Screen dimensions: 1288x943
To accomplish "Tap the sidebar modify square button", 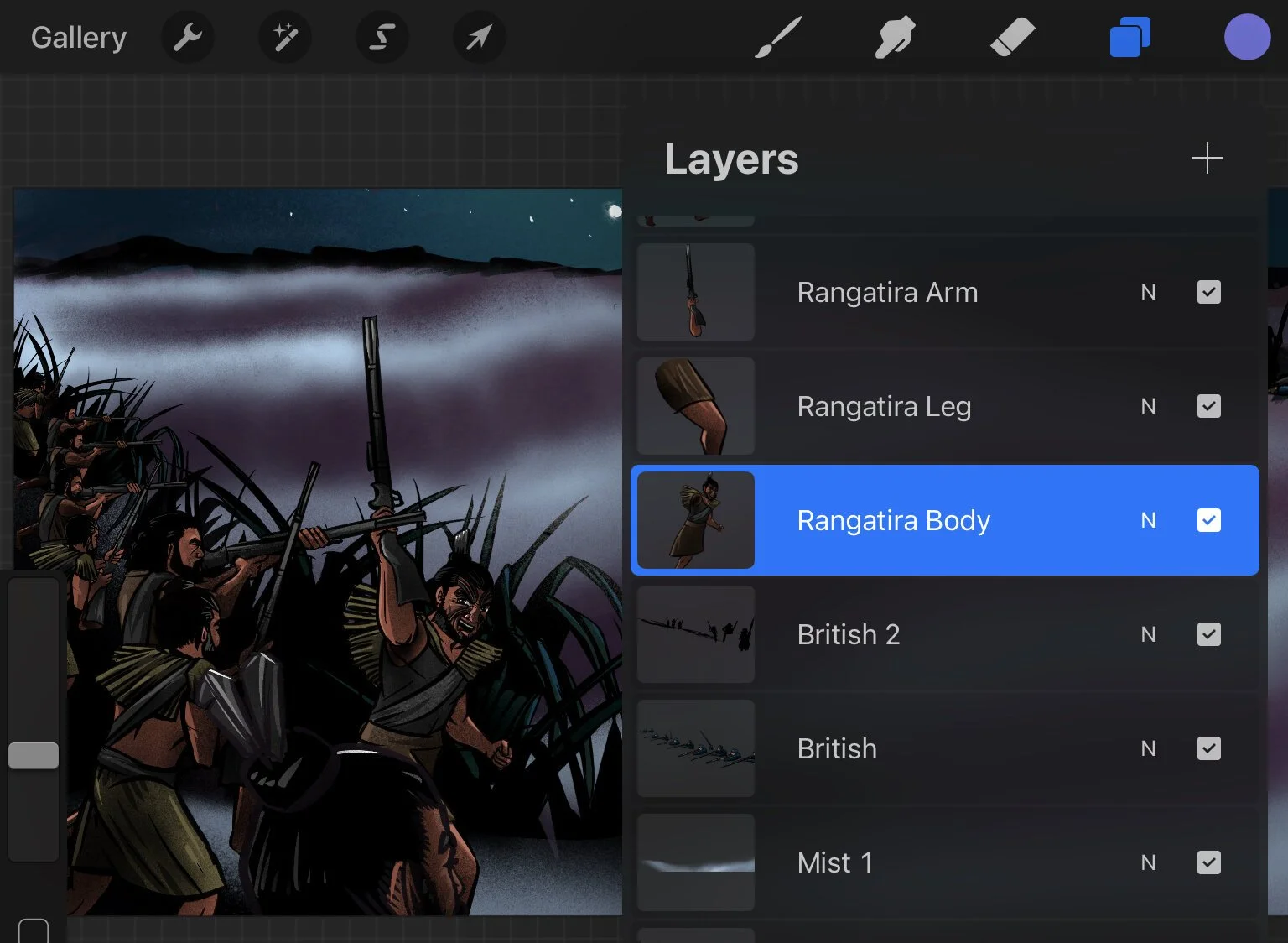I will pyautogui.click(x=34, y=930).
